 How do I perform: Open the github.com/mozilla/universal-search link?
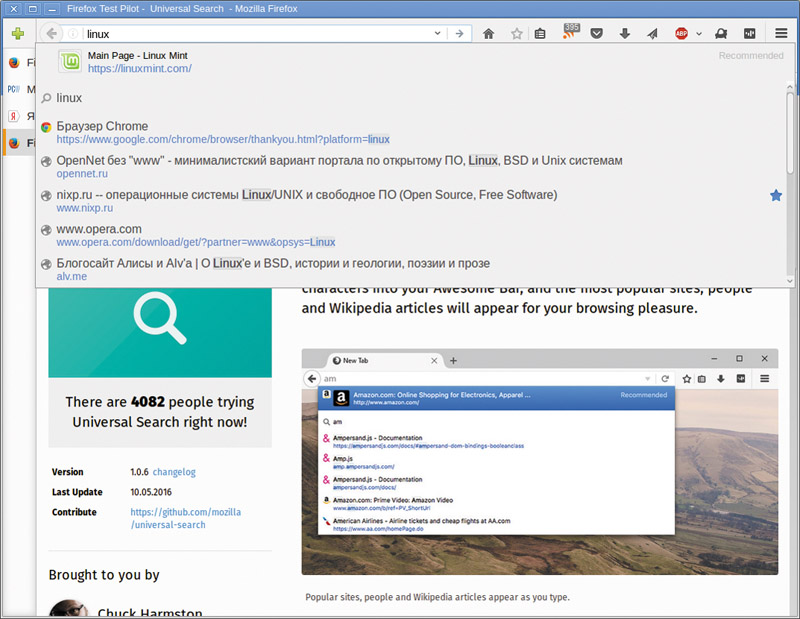(186, 518)
